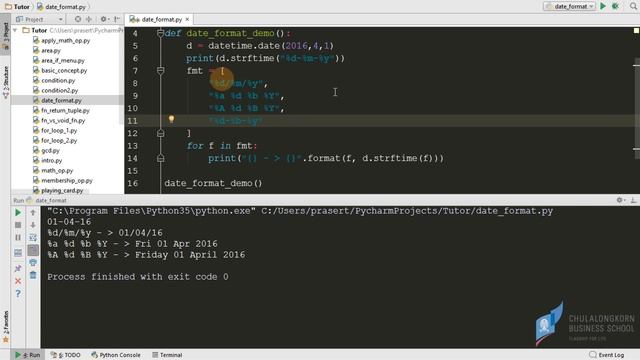This screenshot has width=640, height=360.
Task: Pin the Run tab
Action: coord(18,268)
